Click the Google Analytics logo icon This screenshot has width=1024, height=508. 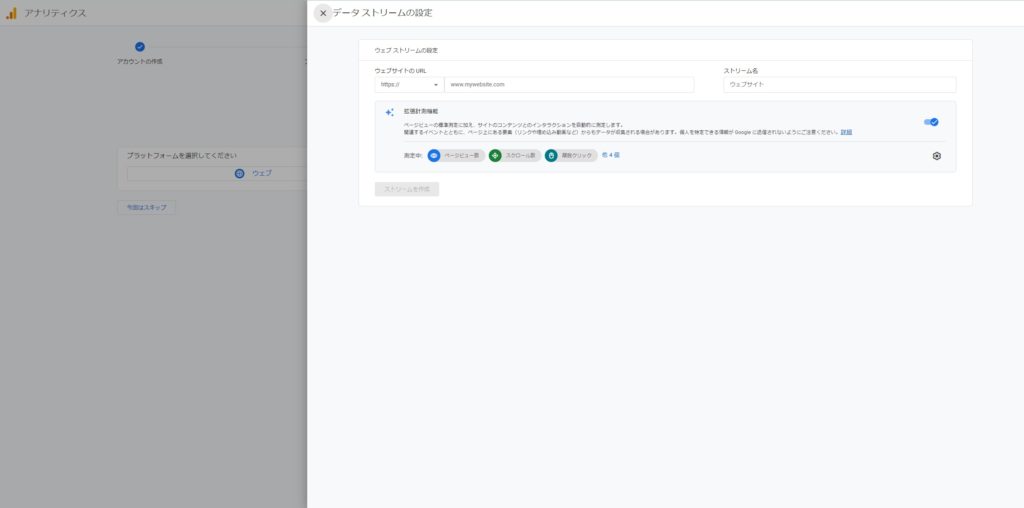click(11, 13)
